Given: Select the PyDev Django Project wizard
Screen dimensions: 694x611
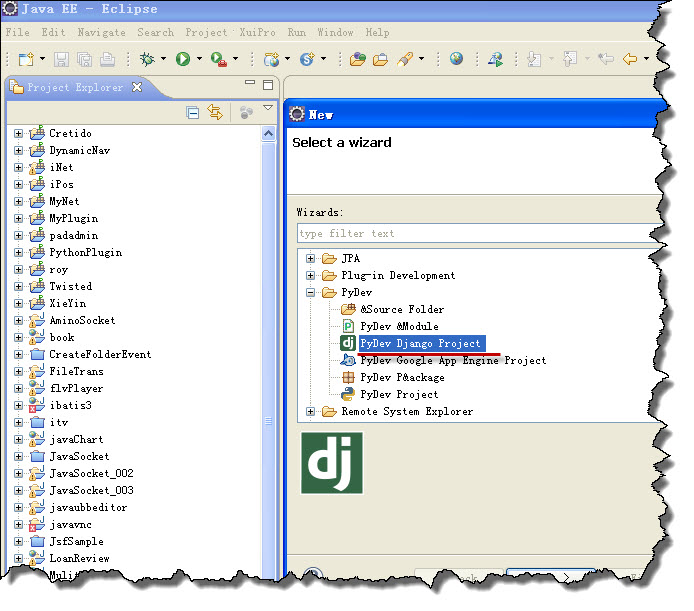Looking at the screenshot, I should [x=420, y=343].
